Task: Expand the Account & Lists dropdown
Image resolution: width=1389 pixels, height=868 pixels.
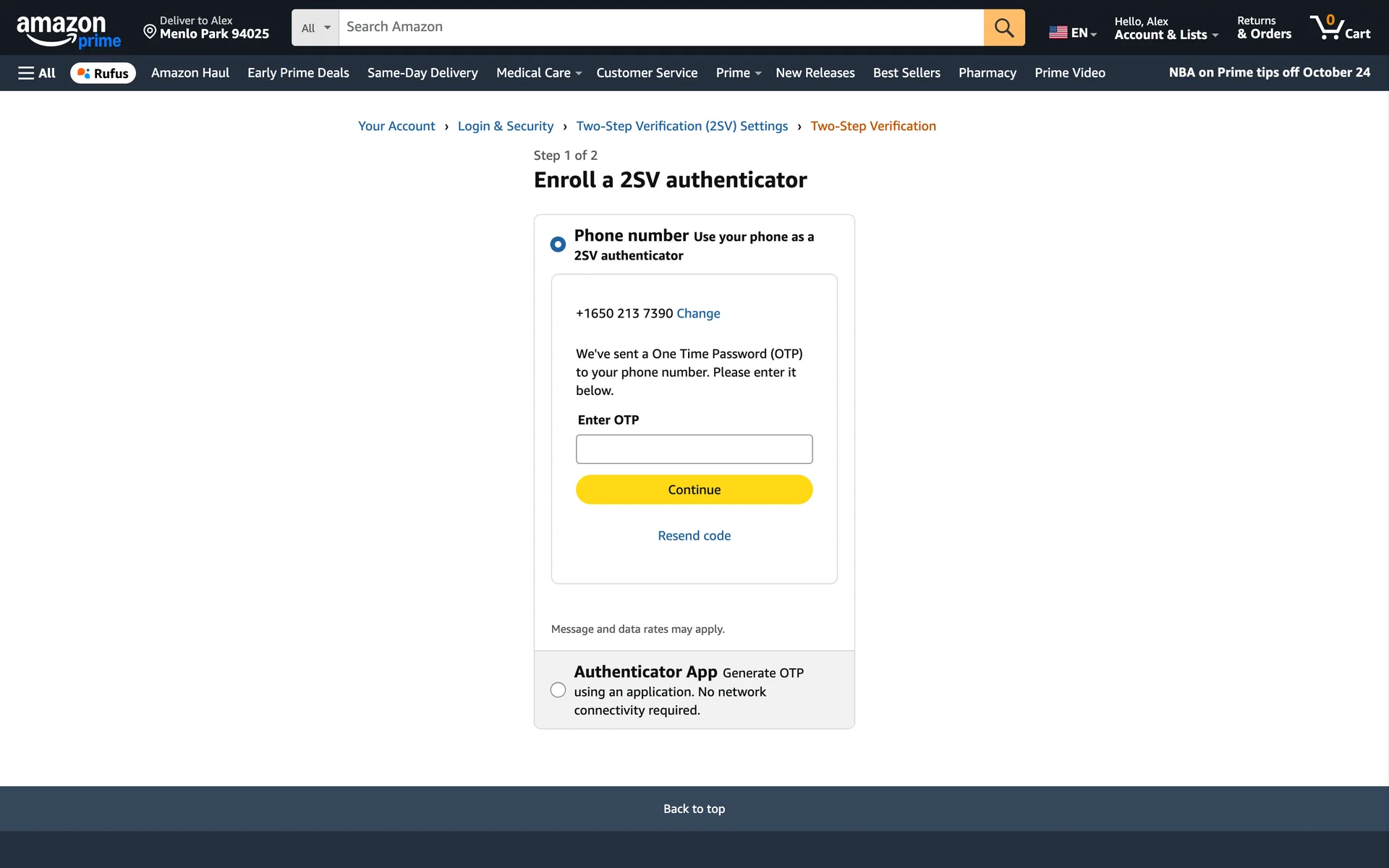Action: (x=1166, y=27)
